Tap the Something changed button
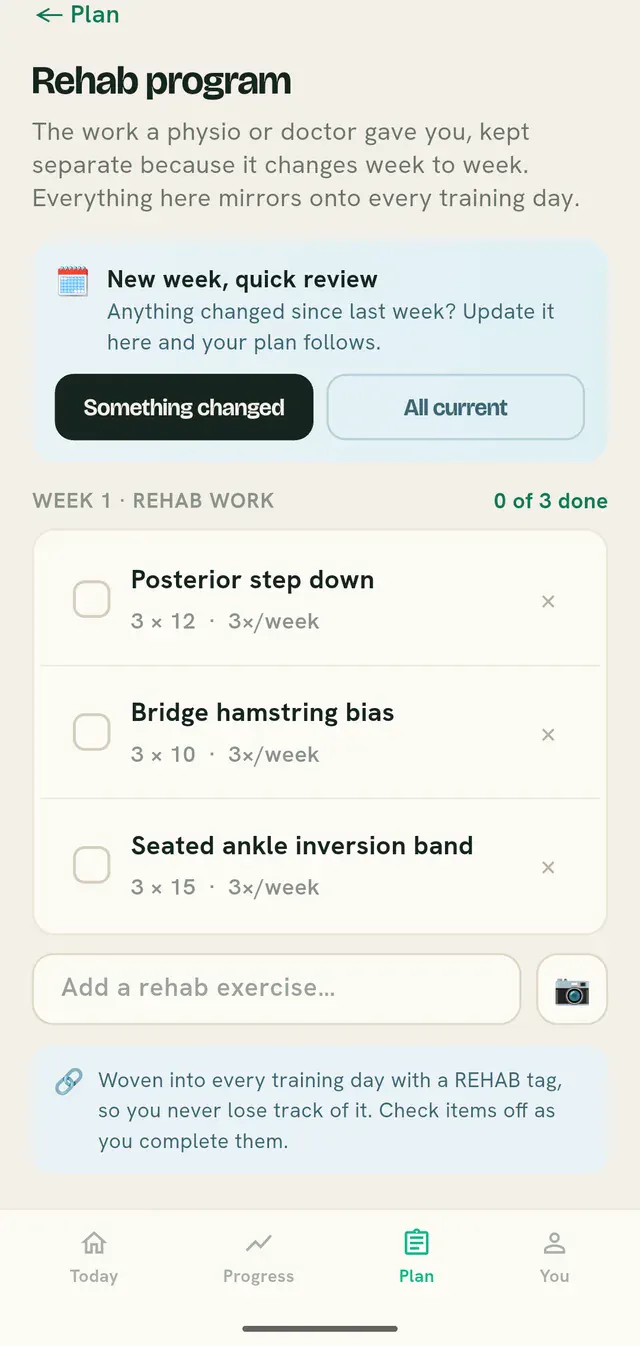Image resolution: width=640 pixels, height=1346 pixels. tap(184, 407)
